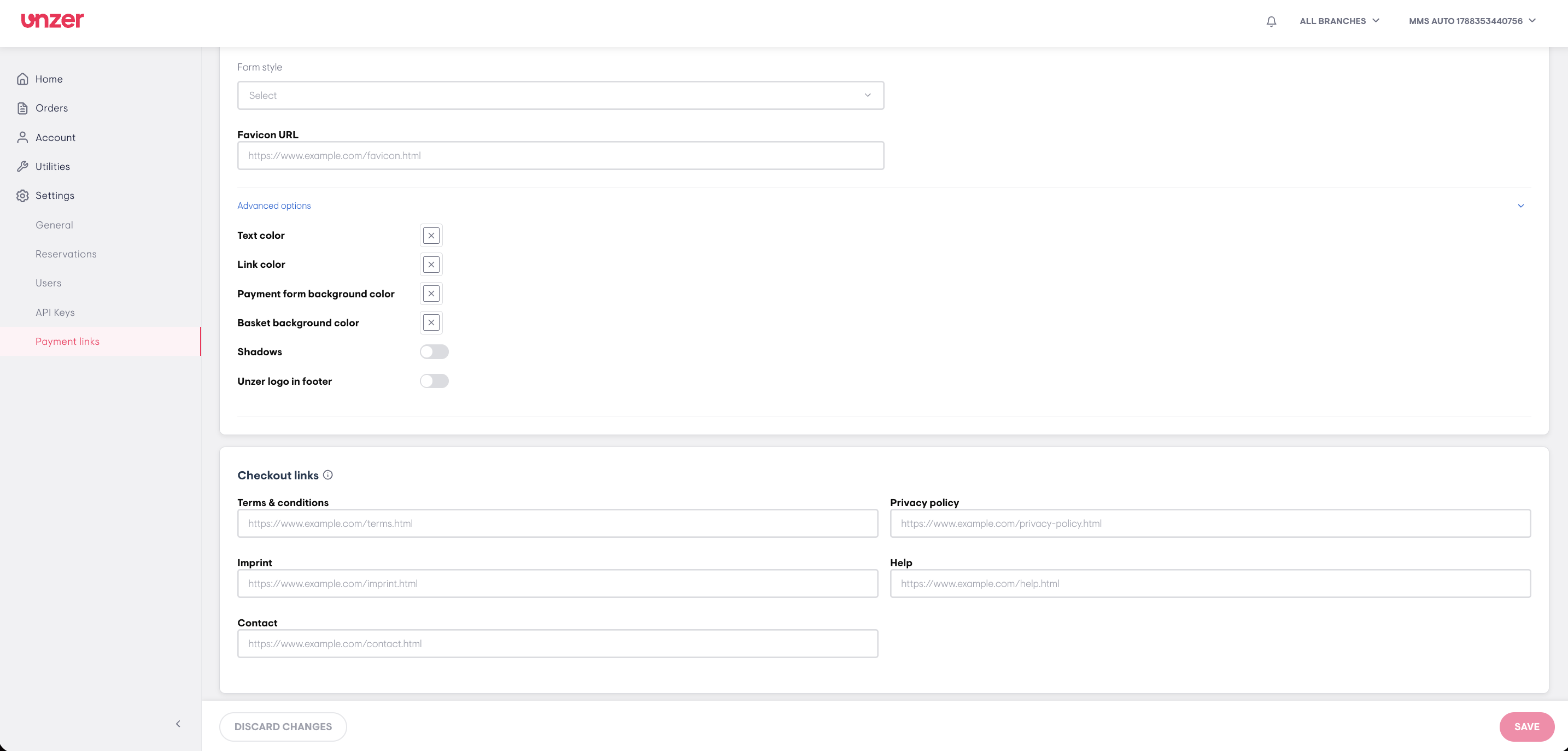Open the All Branches dropdown
Image resolution: width=1568 pixels, height=751 pixels.
click(1339, 21)
